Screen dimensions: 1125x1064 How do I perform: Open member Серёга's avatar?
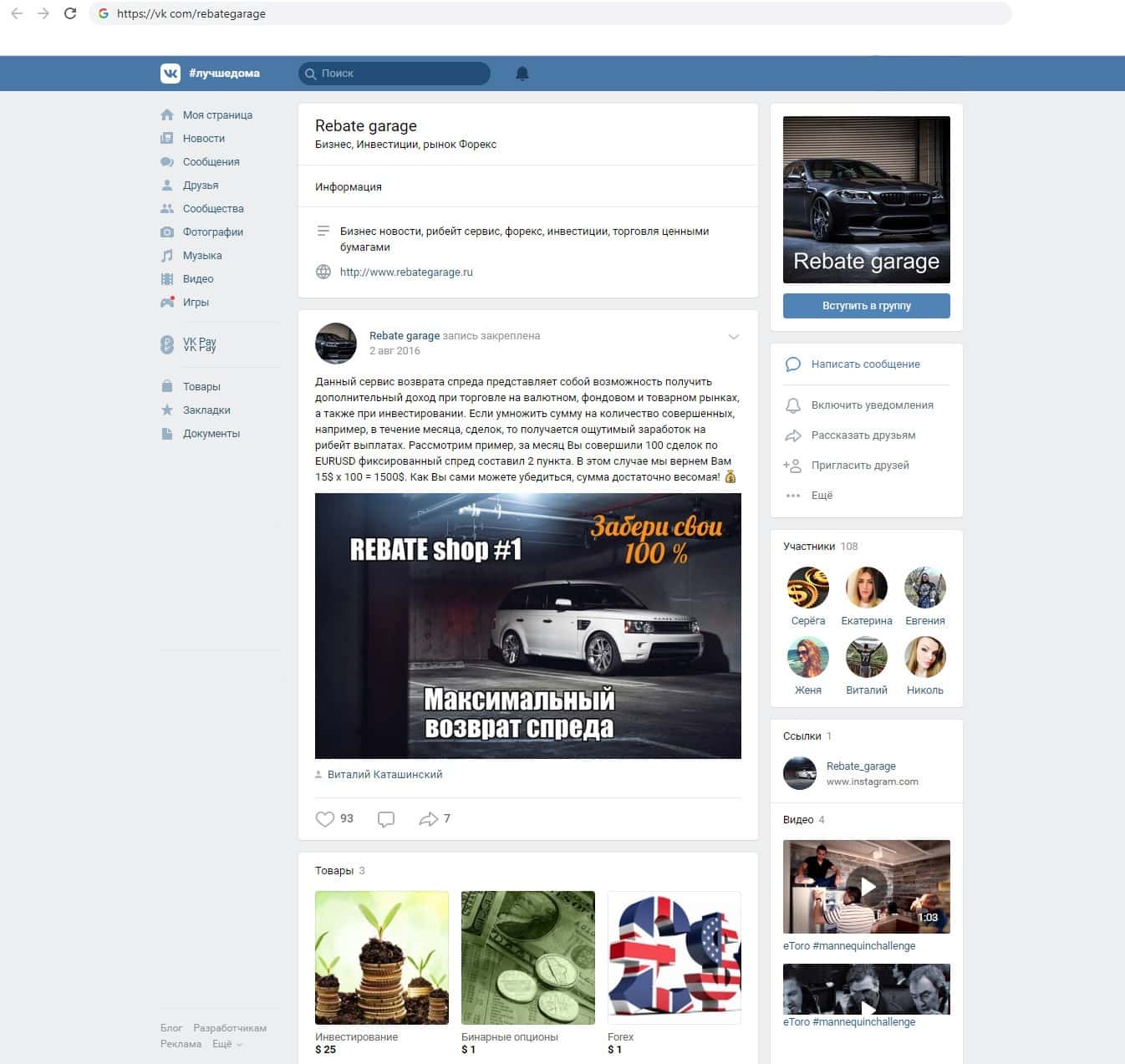tap(808, 588)
